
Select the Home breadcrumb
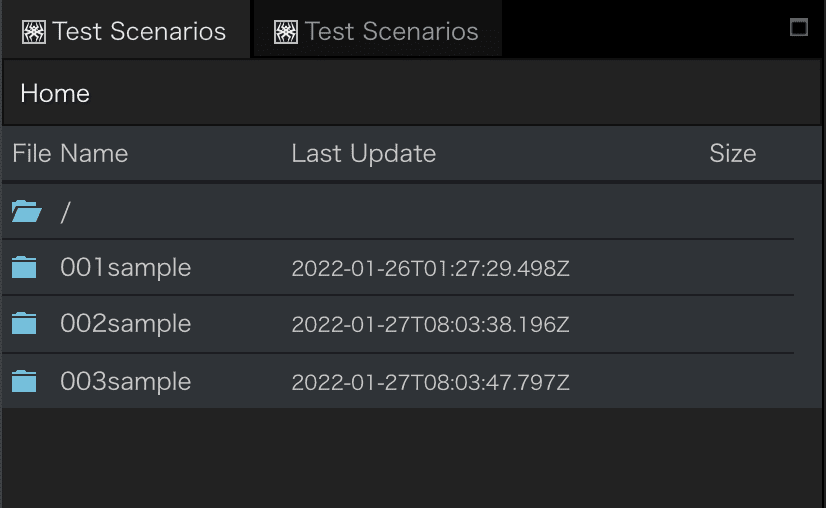(x=55, y=94)
